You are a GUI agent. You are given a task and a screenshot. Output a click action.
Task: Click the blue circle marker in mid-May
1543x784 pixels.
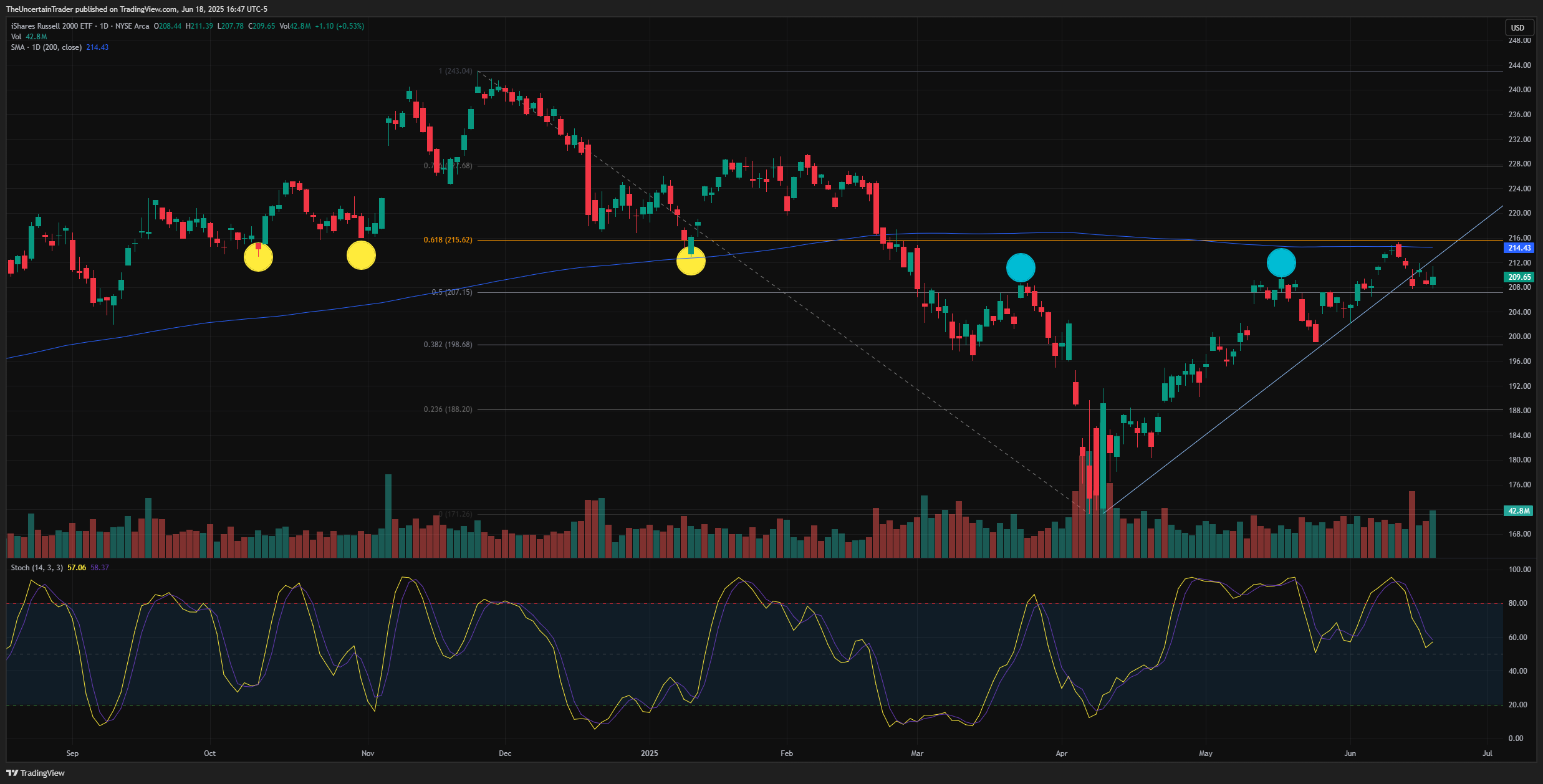tap(1281, 262)
